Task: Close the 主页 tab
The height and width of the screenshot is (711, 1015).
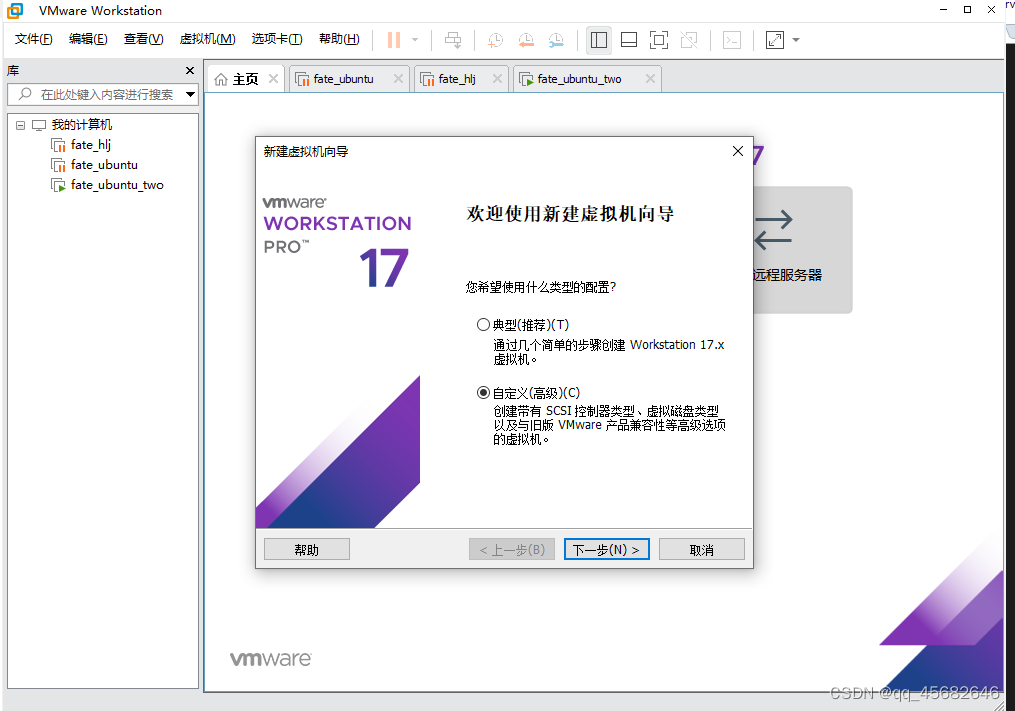Action: click(273, 78)
